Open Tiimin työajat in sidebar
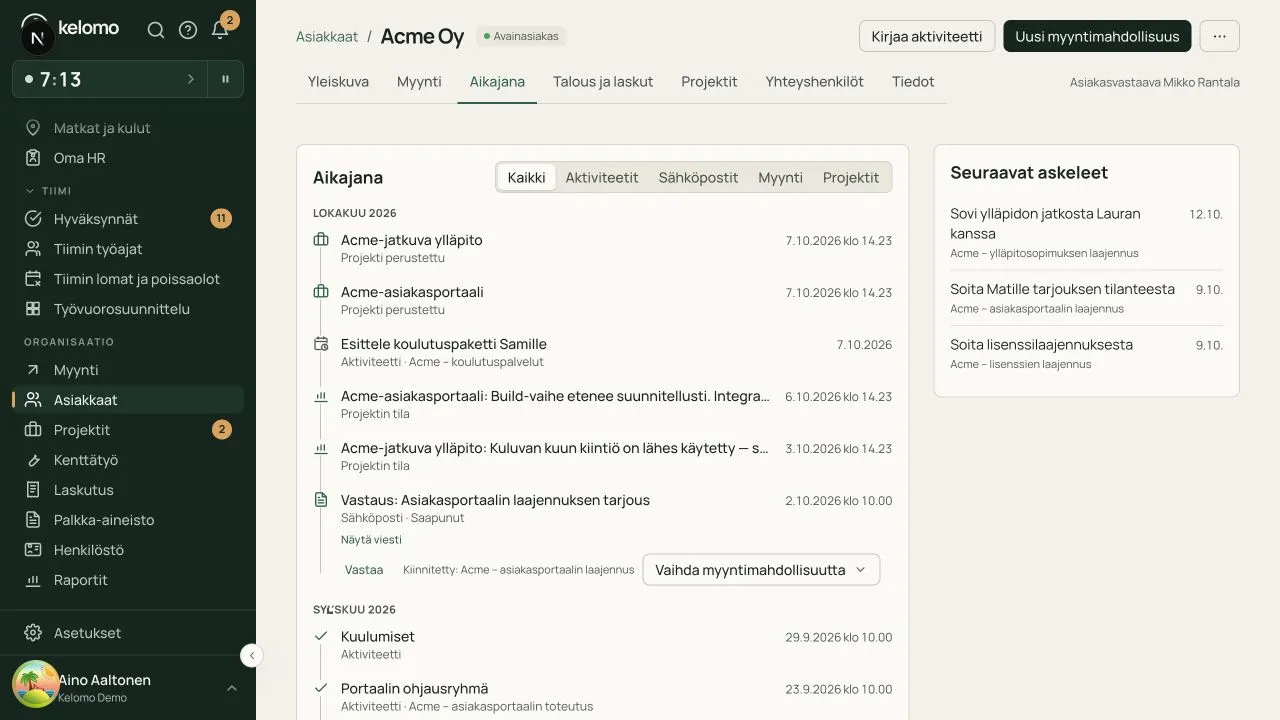This screenshot has width=1280, height=720. (128, 249)
